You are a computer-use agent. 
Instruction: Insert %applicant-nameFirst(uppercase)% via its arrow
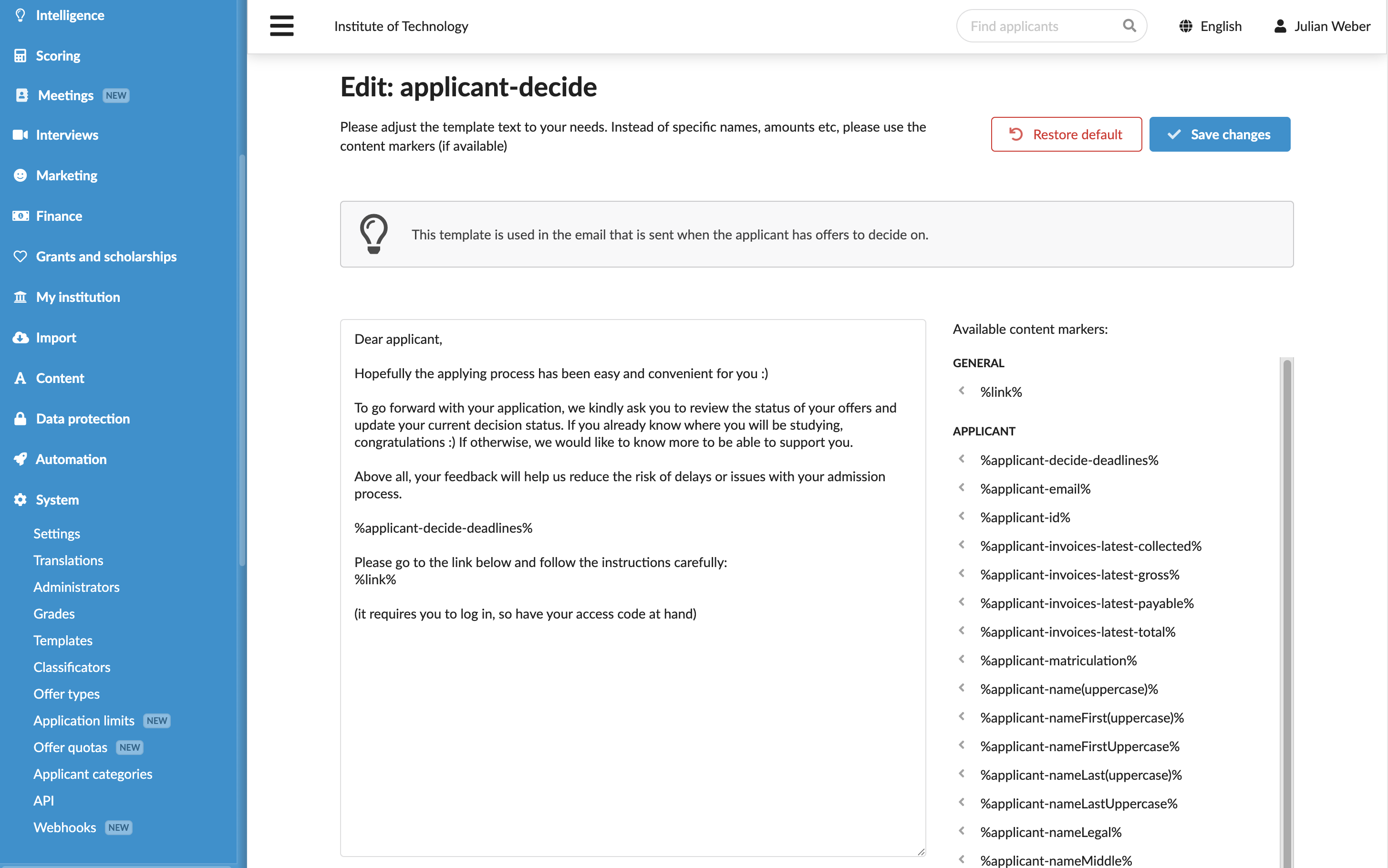(x=962, y=717)
